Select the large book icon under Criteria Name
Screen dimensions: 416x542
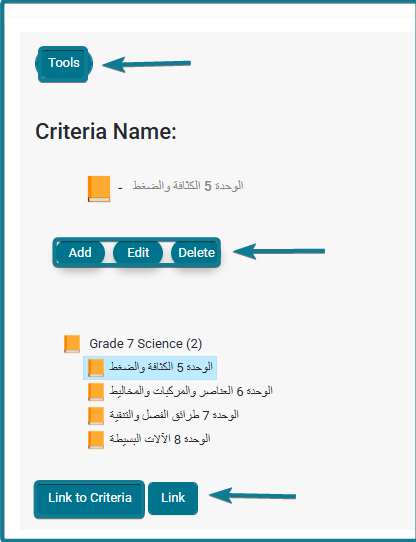tap(99, 189)
